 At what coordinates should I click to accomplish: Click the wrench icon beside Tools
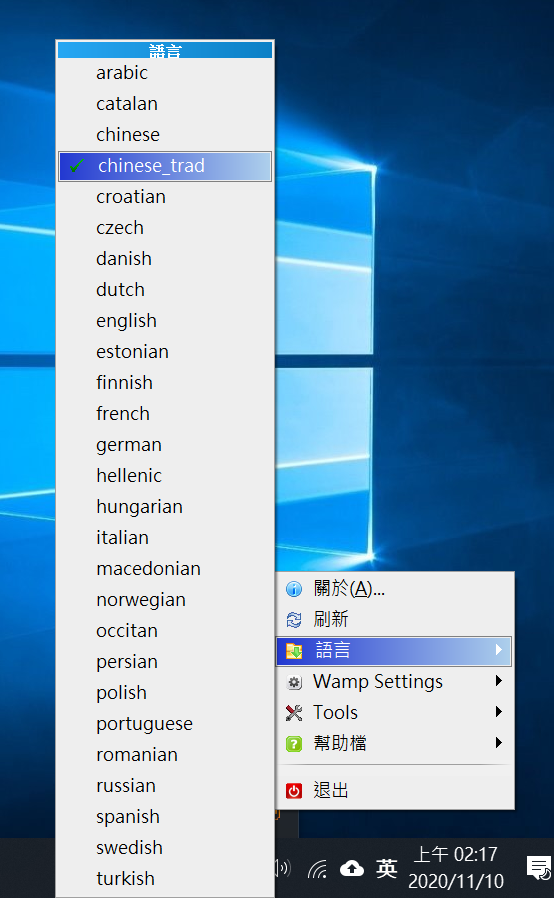(x=294, y=713)
